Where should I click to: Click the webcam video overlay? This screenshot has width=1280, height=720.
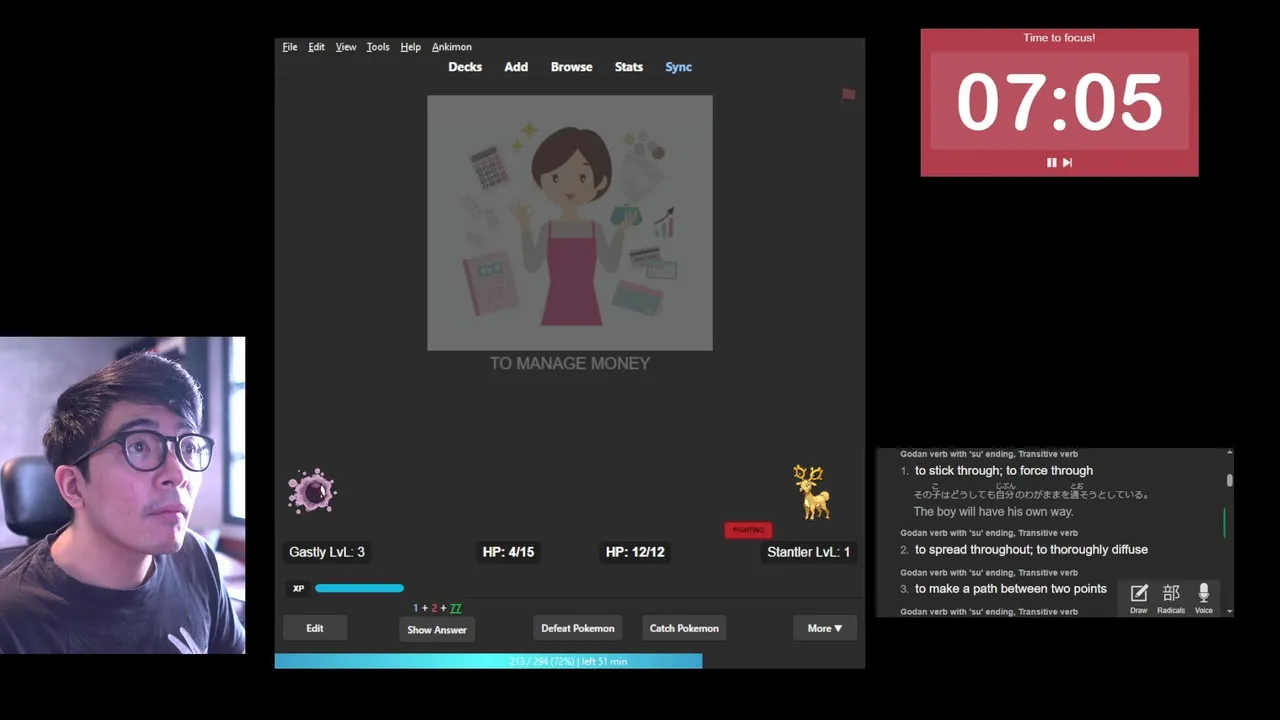[122, 495]
